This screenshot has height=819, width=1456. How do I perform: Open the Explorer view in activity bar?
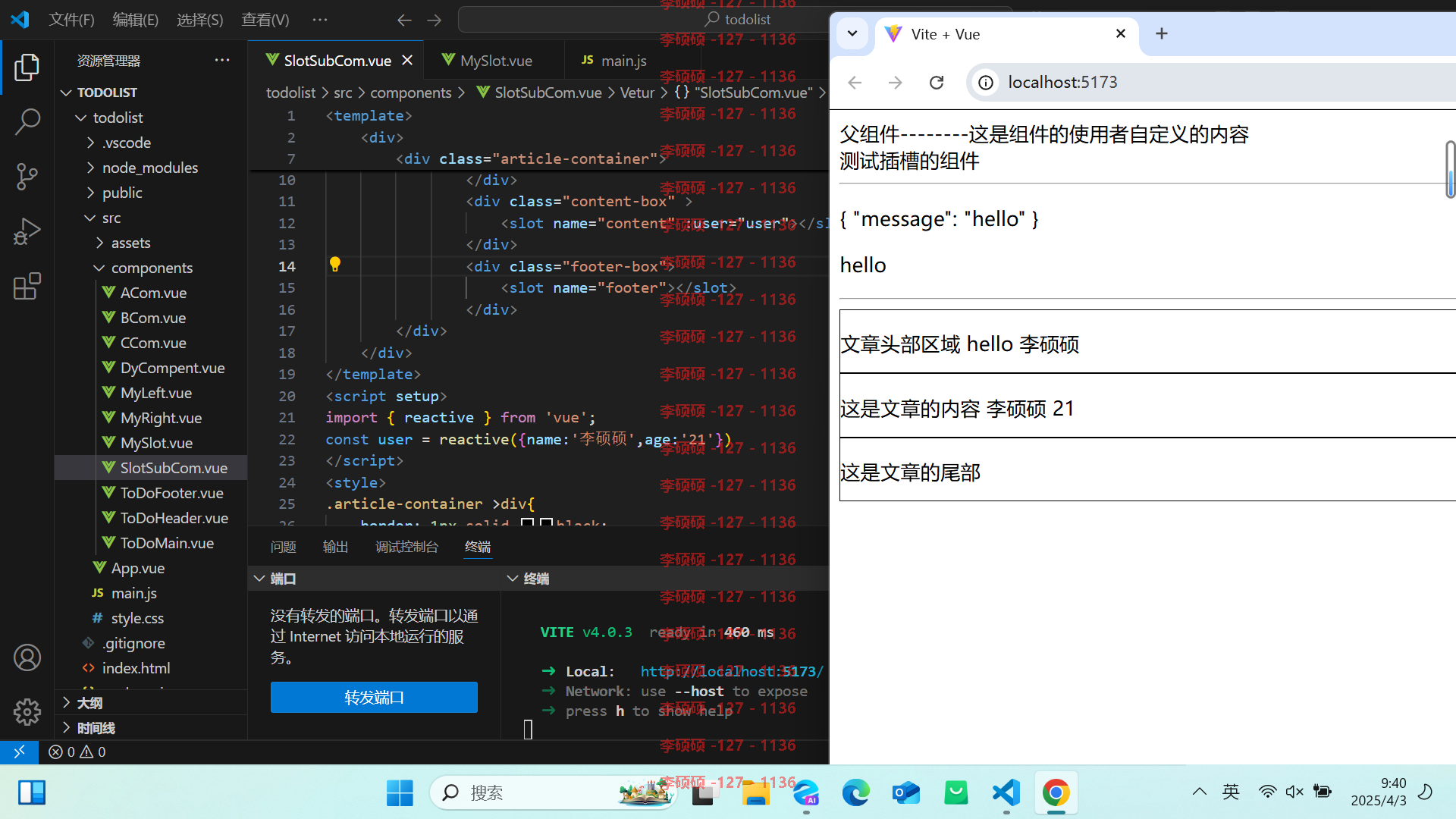click(x=27, y=67)
